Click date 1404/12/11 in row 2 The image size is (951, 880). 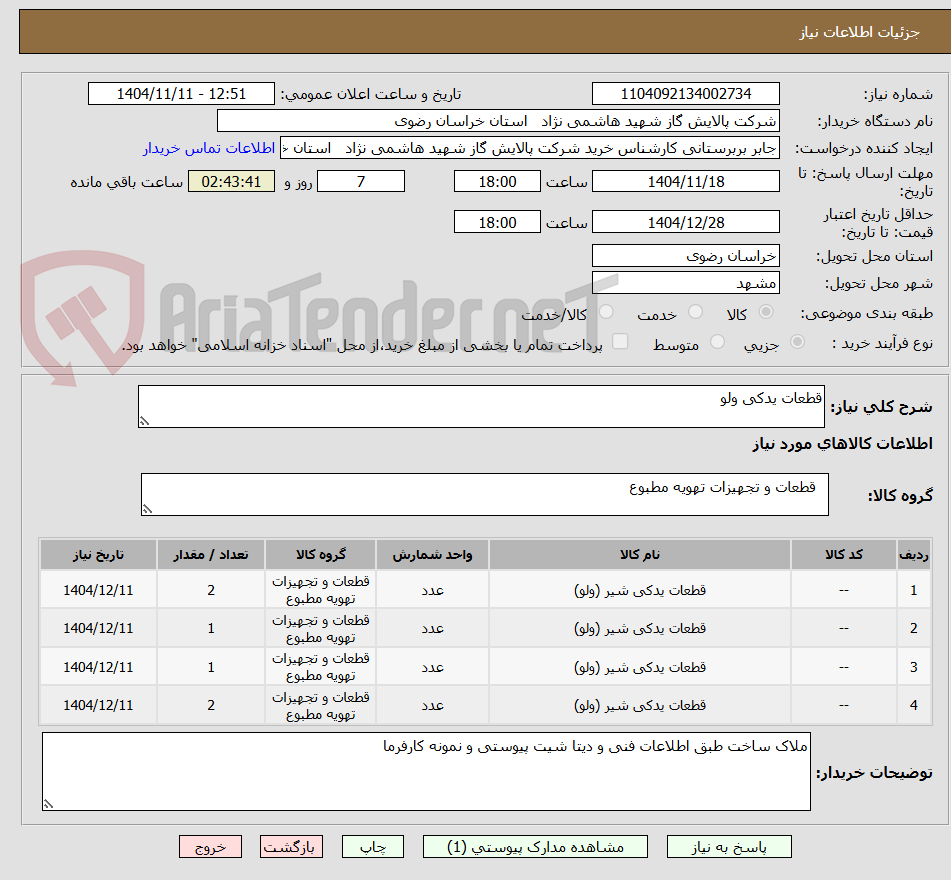(x=98, y=628)
